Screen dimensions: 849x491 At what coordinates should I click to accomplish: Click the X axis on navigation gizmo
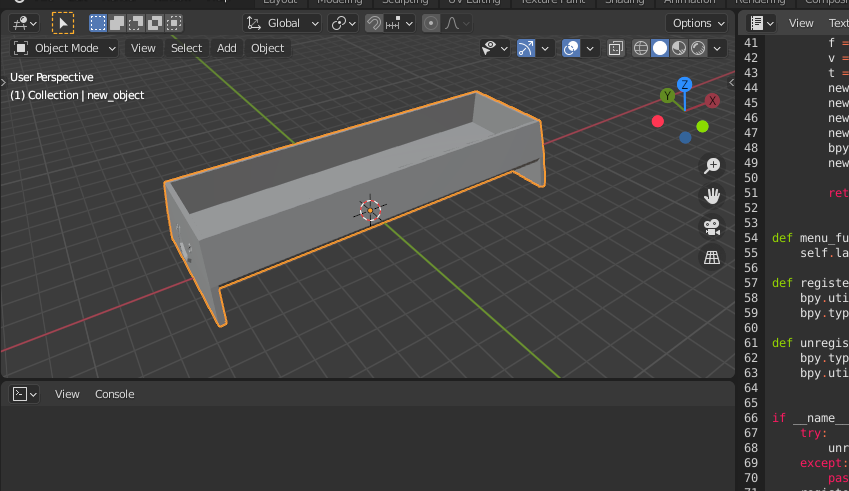point(713,101)
